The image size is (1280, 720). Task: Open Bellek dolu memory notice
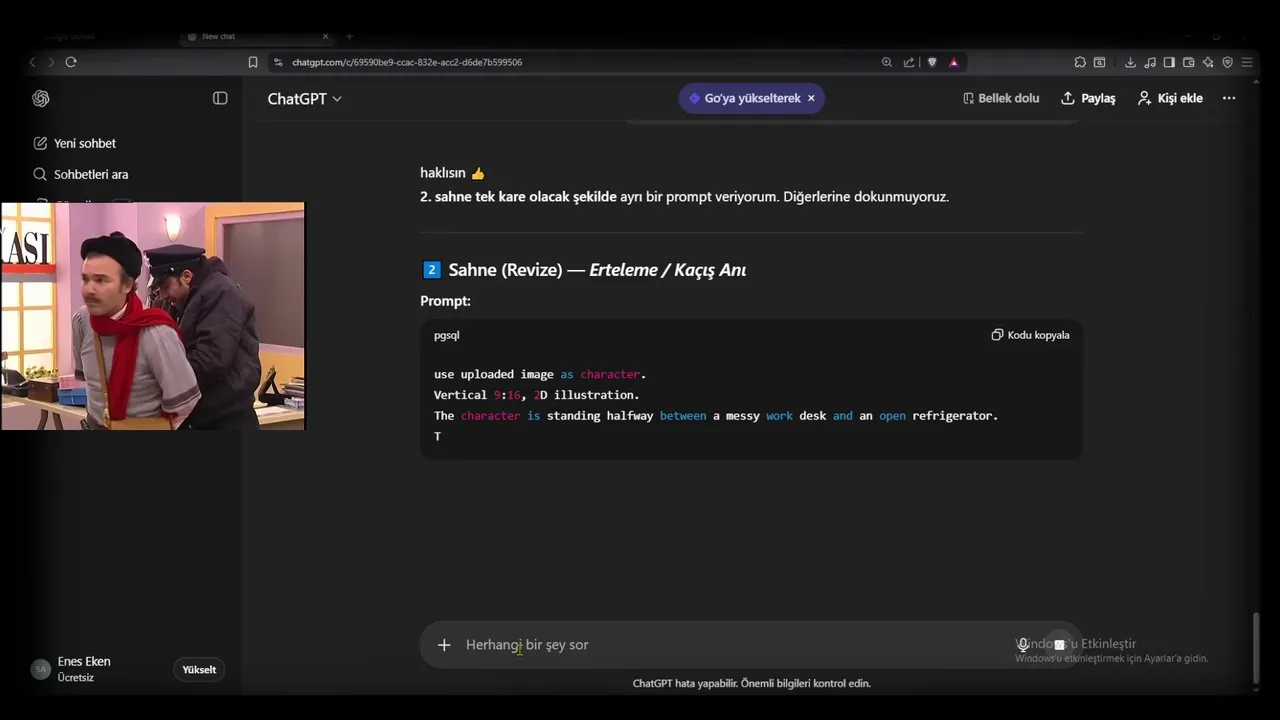1001,98
